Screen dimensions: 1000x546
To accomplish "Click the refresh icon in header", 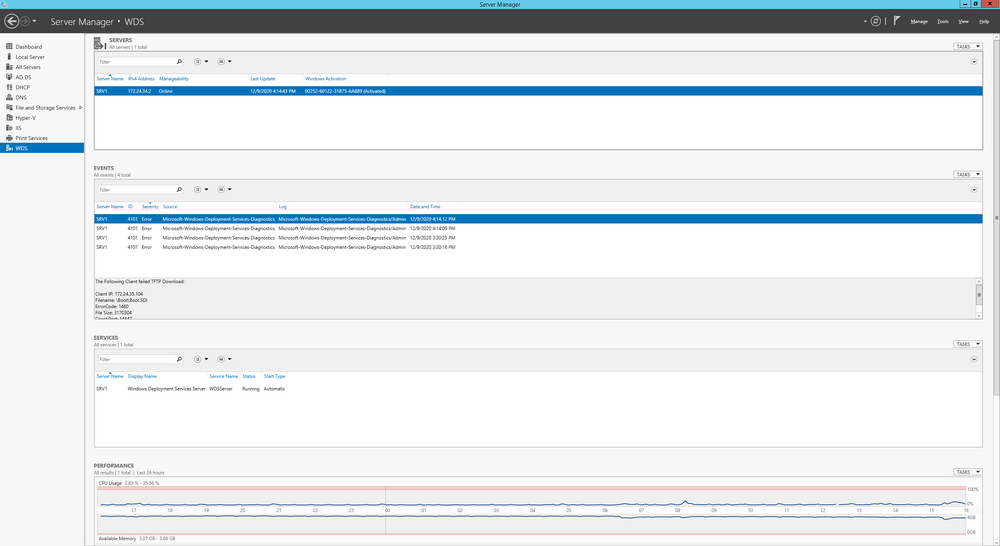I will [876, 21].
